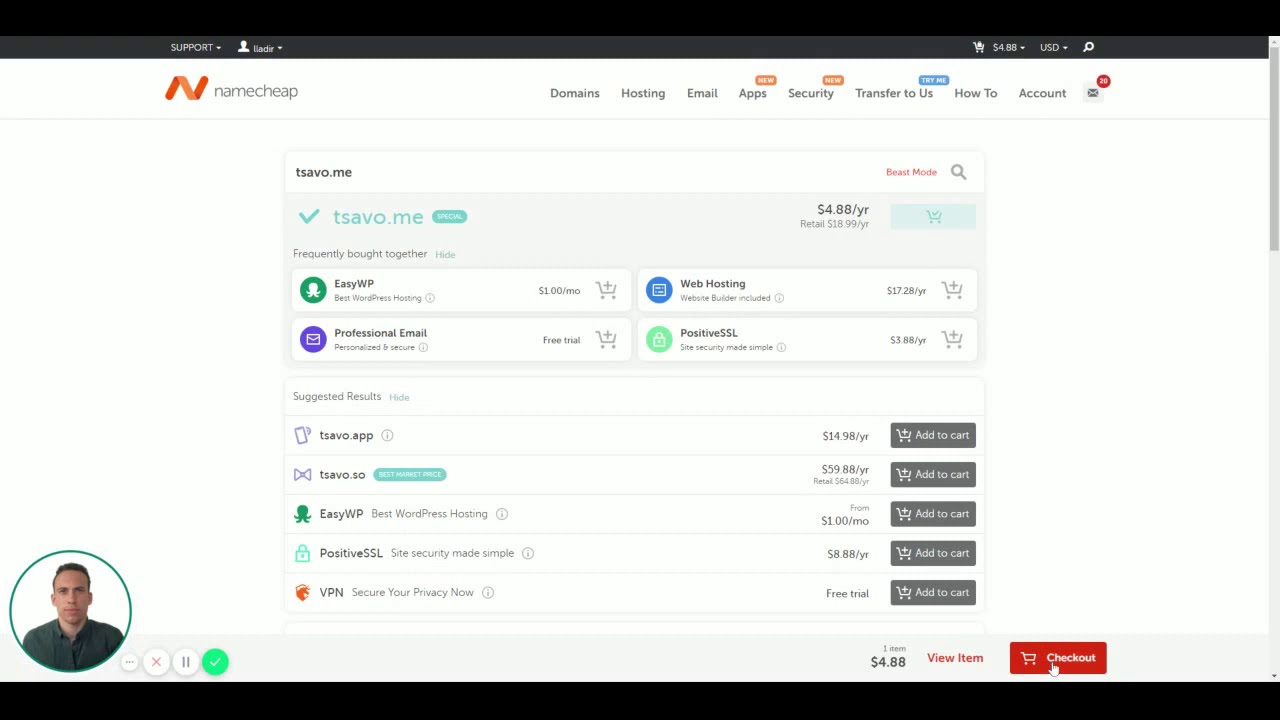Click the red Checkout button
This screenshot has width=1280, height=720.
[x=1058, y=658]
